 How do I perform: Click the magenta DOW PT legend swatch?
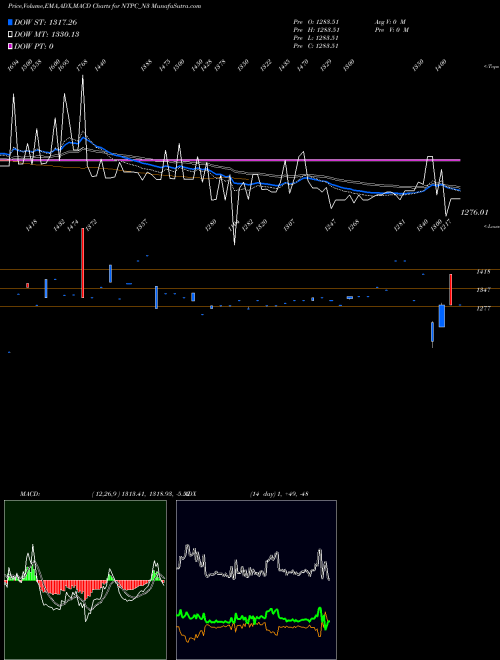[x=10, y=46]
